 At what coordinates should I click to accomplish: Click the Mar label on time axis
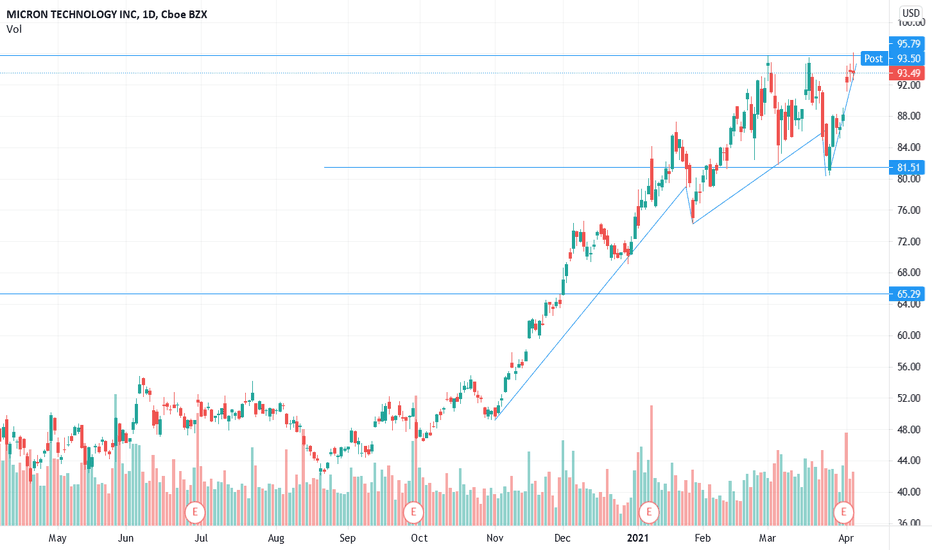767,538
